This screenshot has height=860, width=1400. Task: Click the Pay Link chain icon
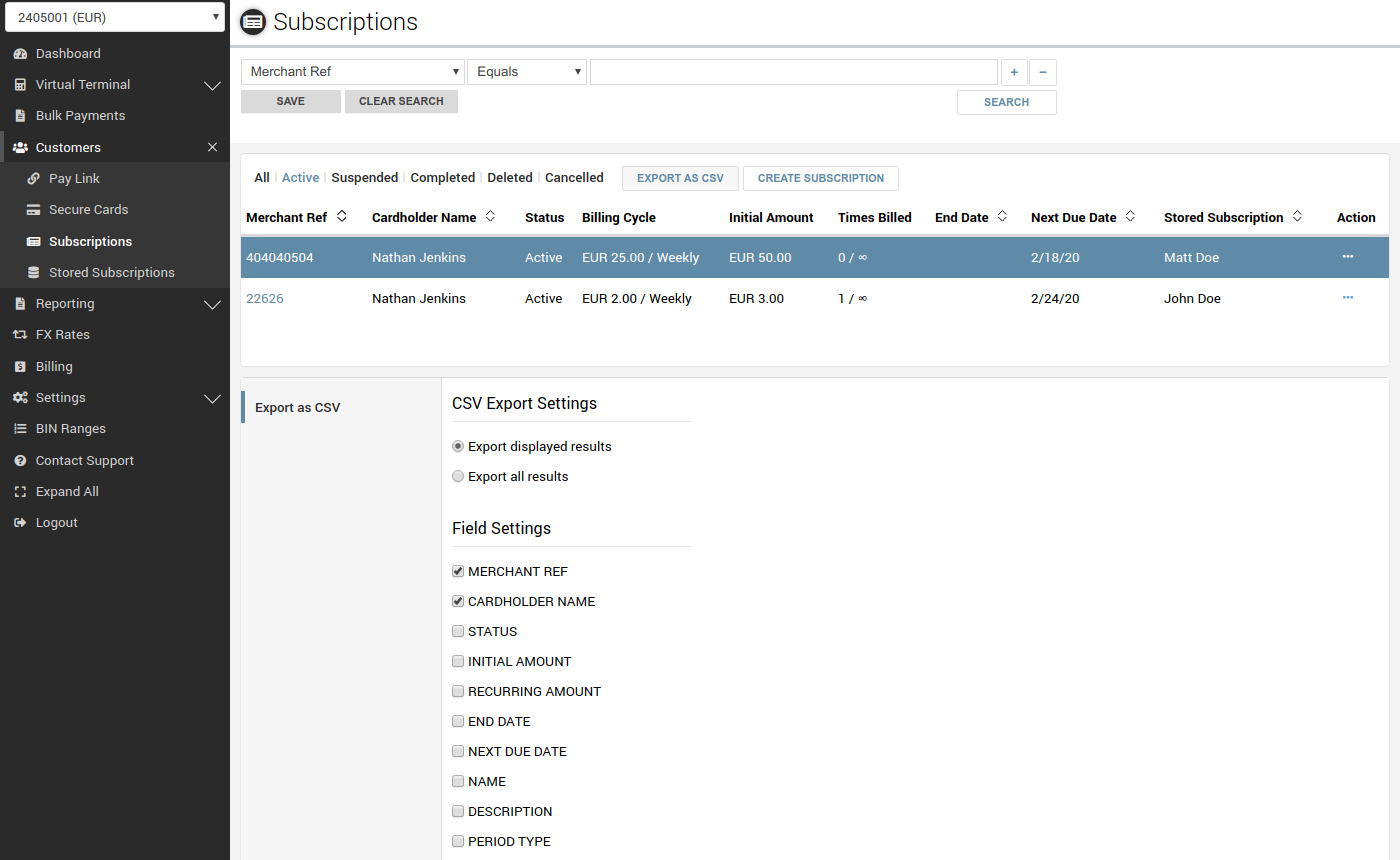(33, 179)
